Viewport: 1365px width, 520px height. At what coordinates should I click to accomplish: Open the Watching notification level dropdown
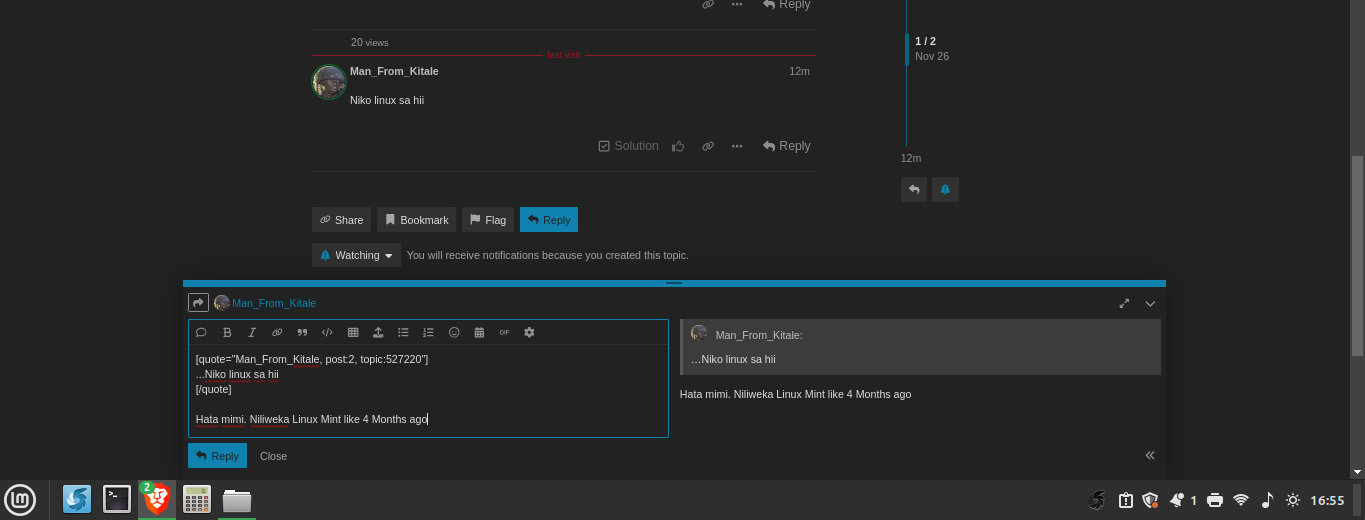356,255
